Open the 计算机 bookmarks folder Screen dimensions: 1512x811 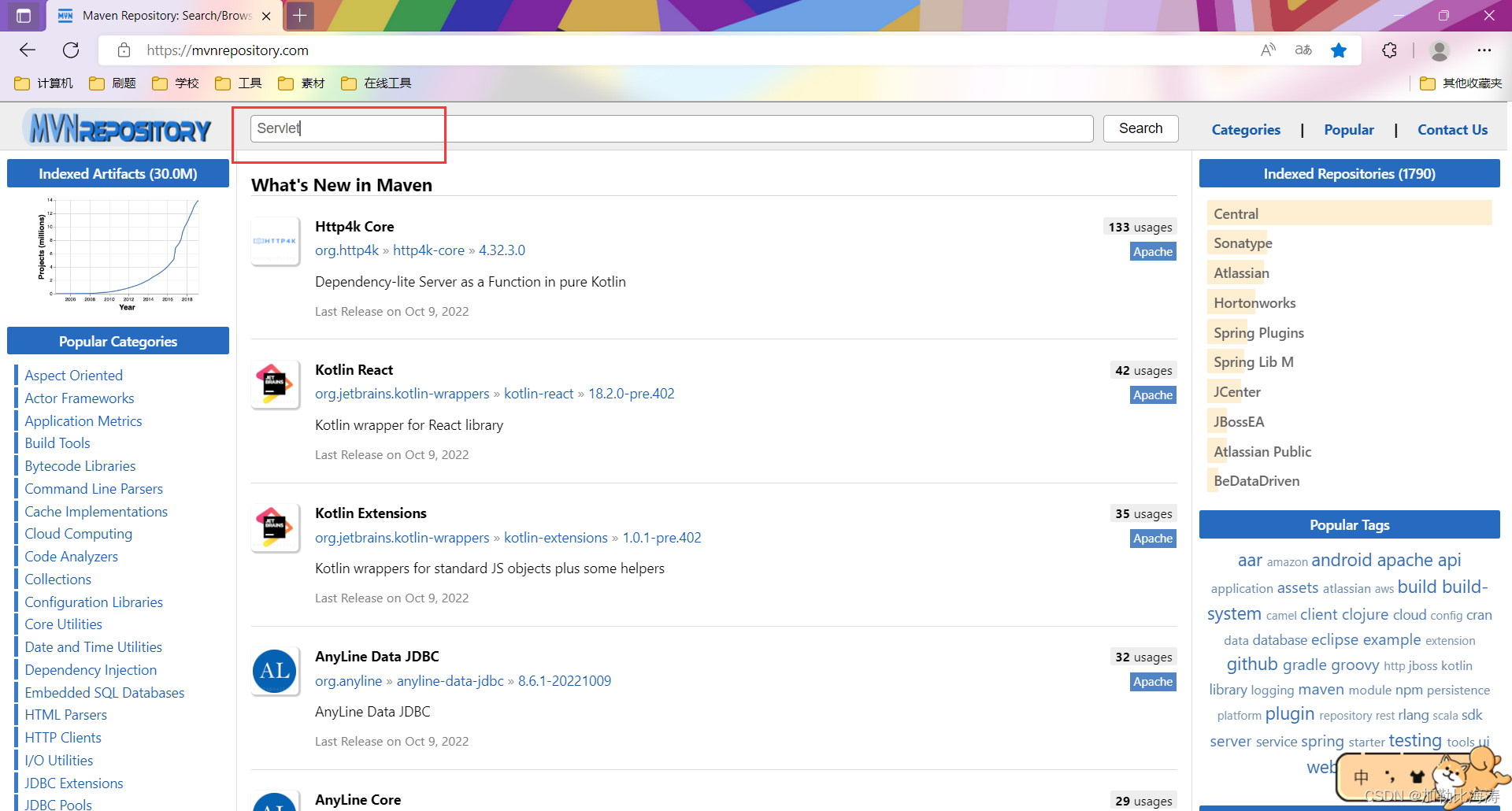point(44,83)
